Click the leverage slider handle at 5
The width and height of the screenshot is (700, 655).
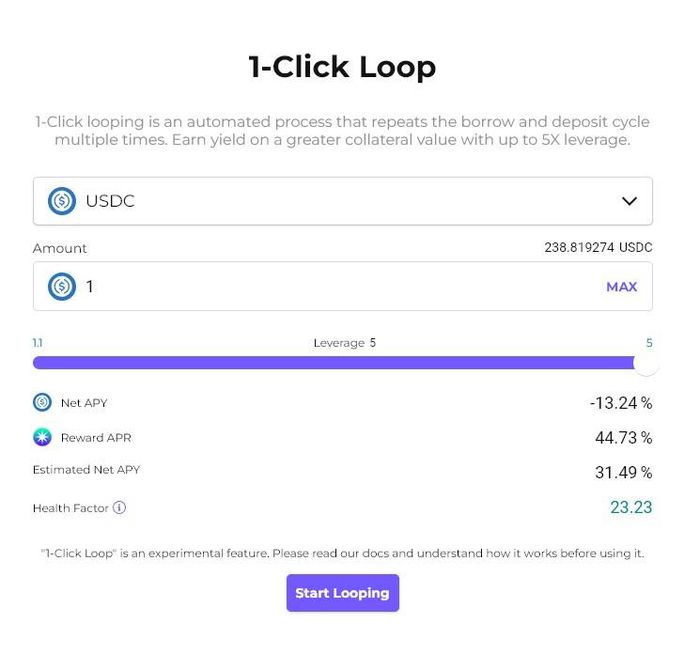click(x=646, y=363)
